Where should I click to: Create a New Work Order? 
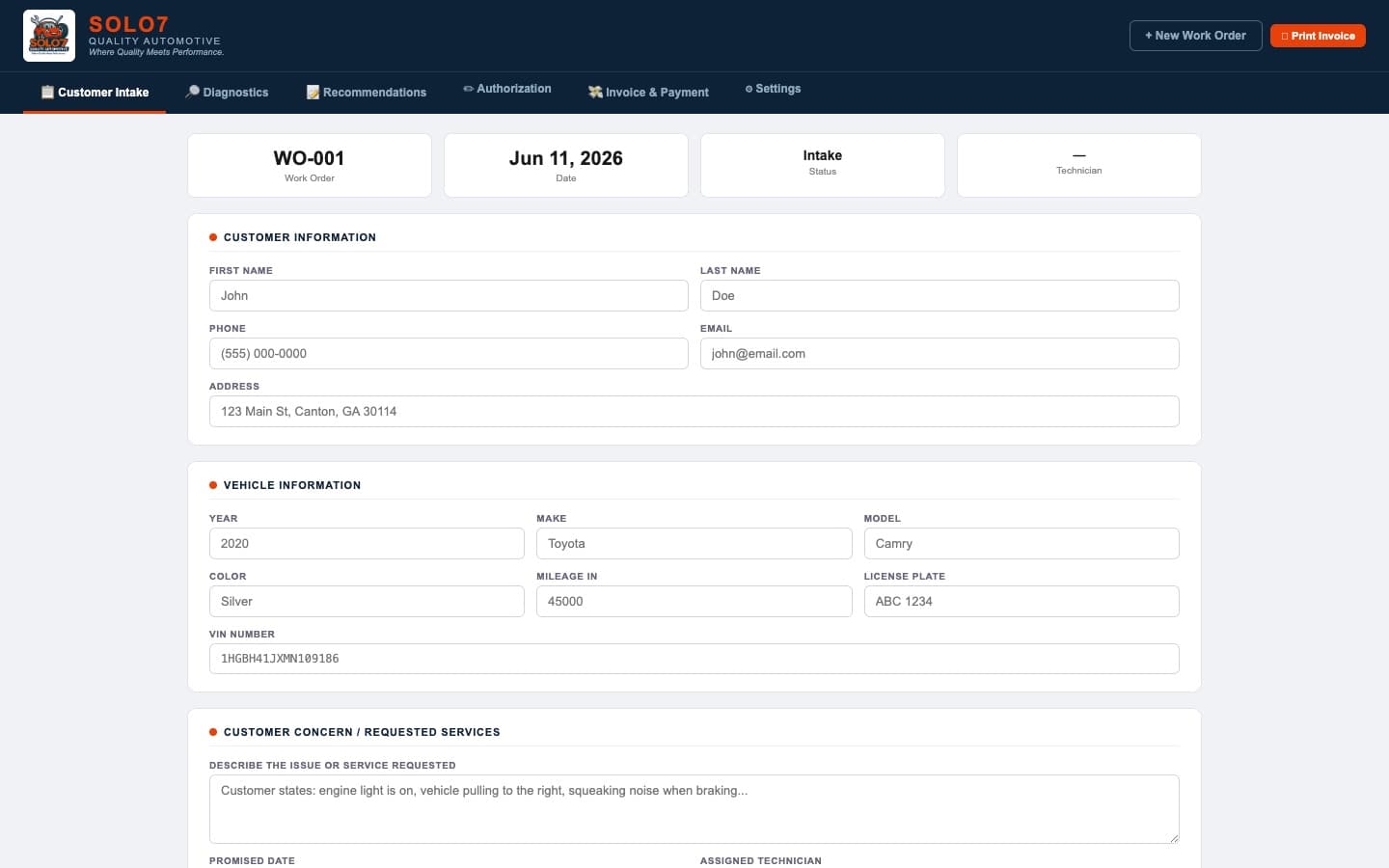pyautogui.click(x=1195, y=36)
